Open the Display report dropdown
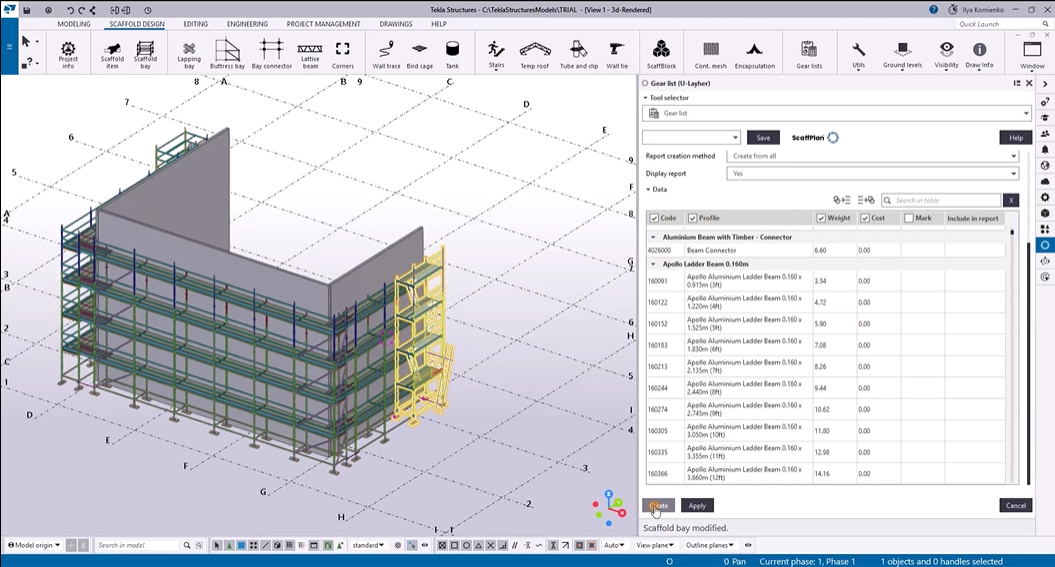1055x567 pixels. tap(873, 174)
